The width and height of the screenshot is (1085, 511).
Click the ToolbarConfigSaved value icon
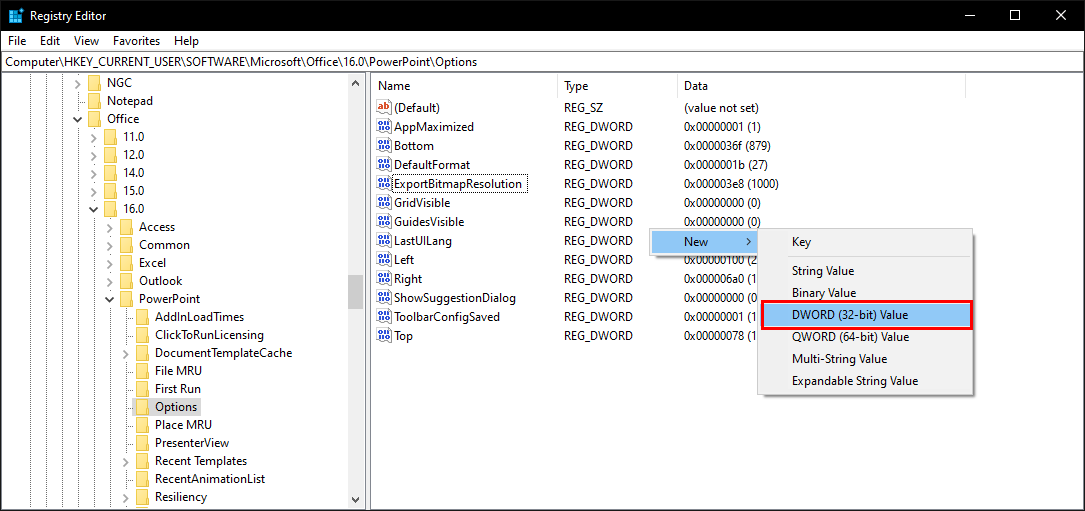[x=383, y=317]
